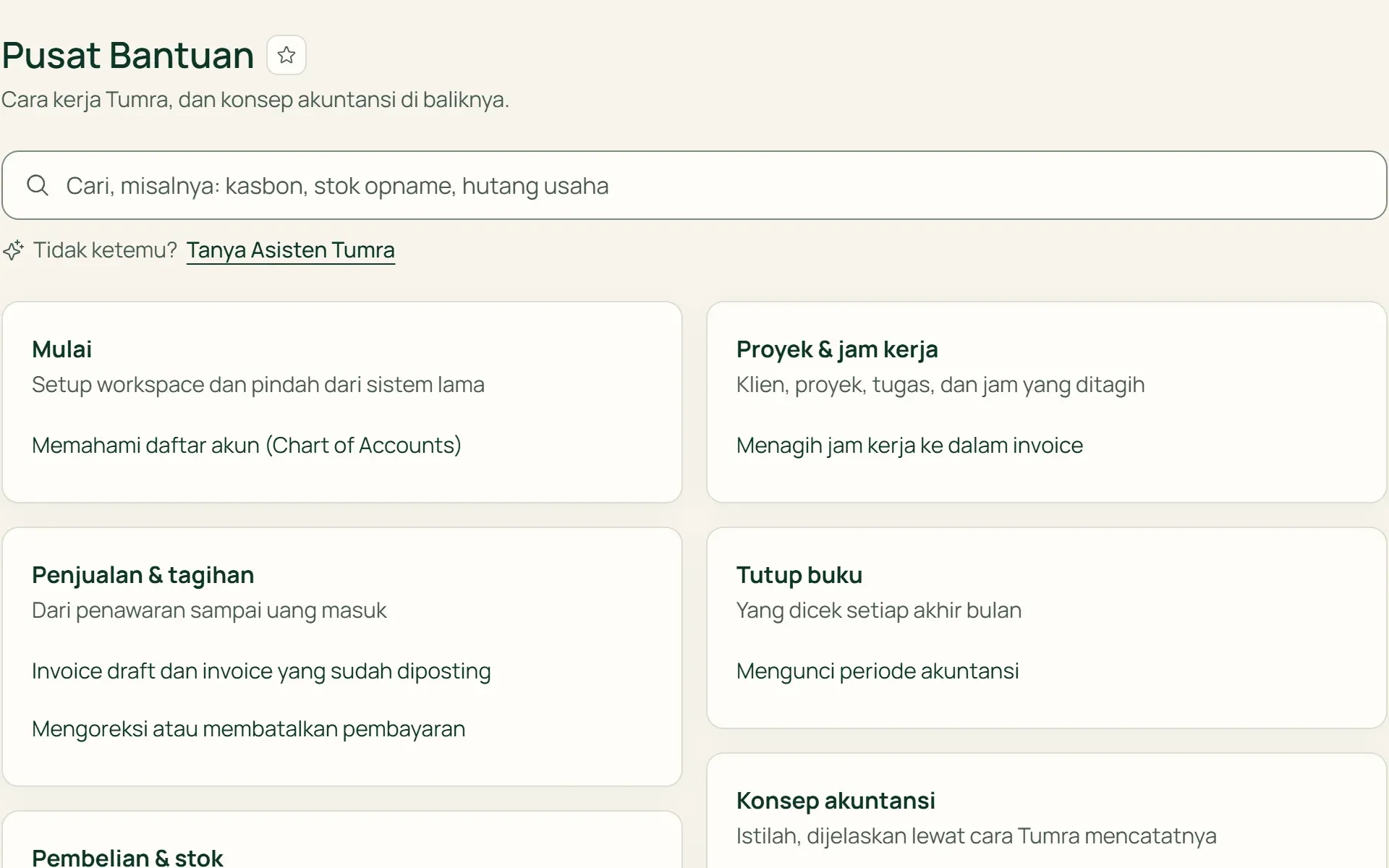Open Tanya Asisten Tumra link
The height and width of the screenshot is (868, 1389).
click(x=291, y=250)
